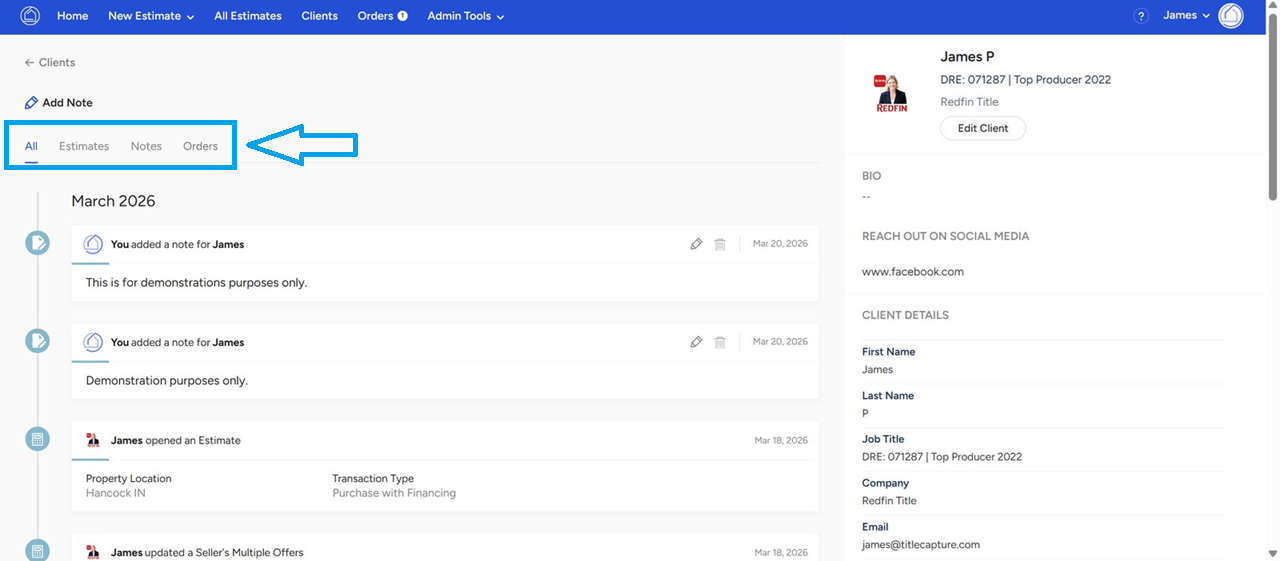
Task: Edit the "This is for demonstrations" note
Action: tap(696, 244)
